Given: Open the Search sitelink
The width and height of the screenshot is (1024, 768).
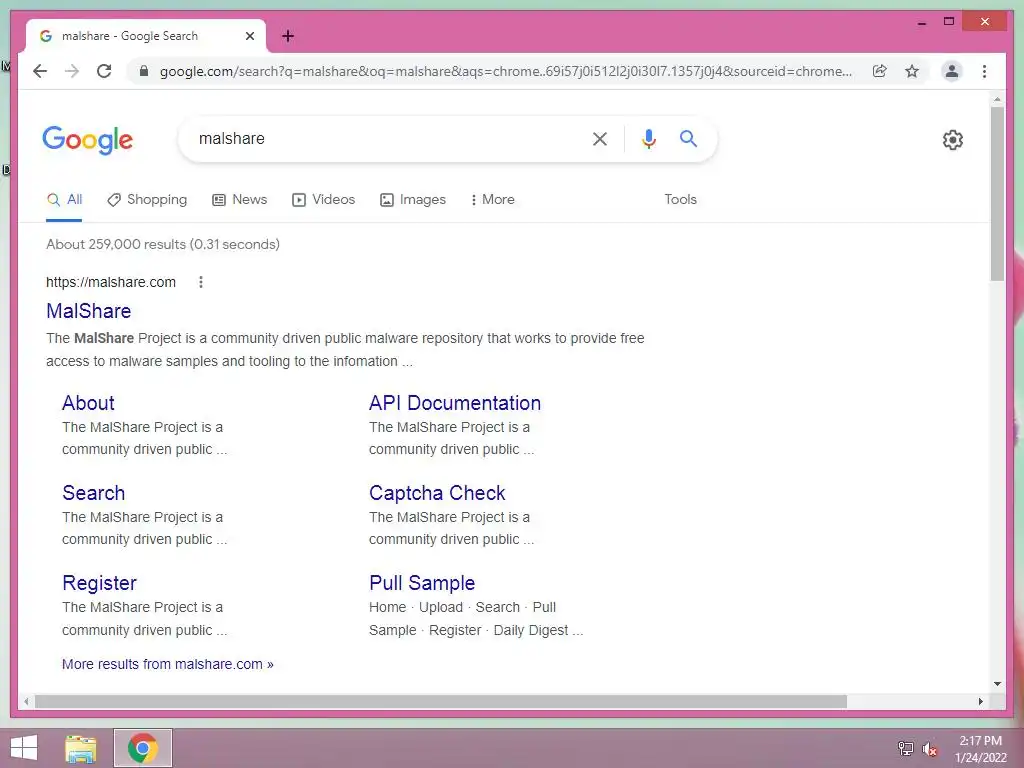Looking at the screenshot, I should 93,493.
